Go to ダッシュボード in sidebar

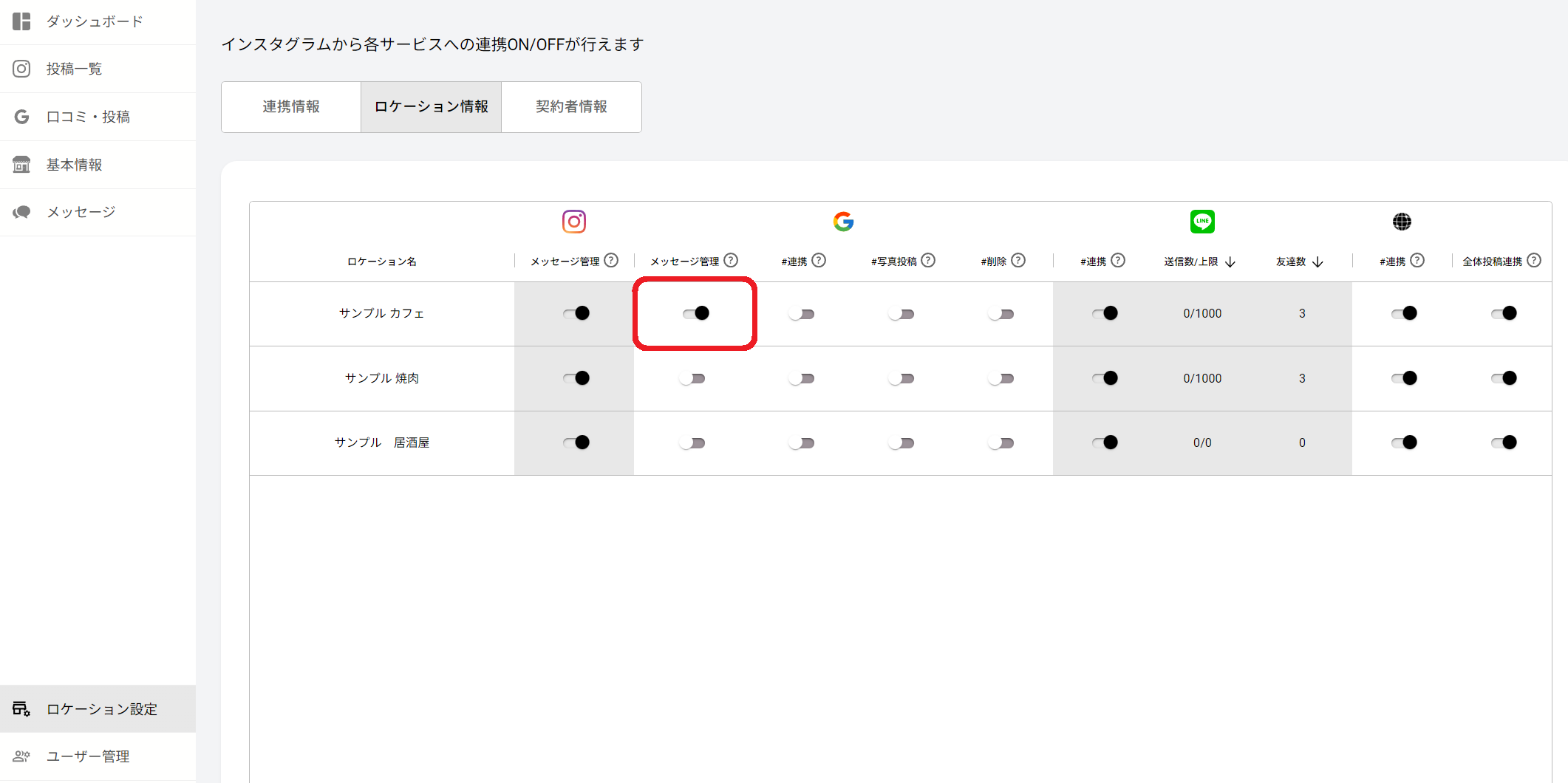[x=95, y=21]
